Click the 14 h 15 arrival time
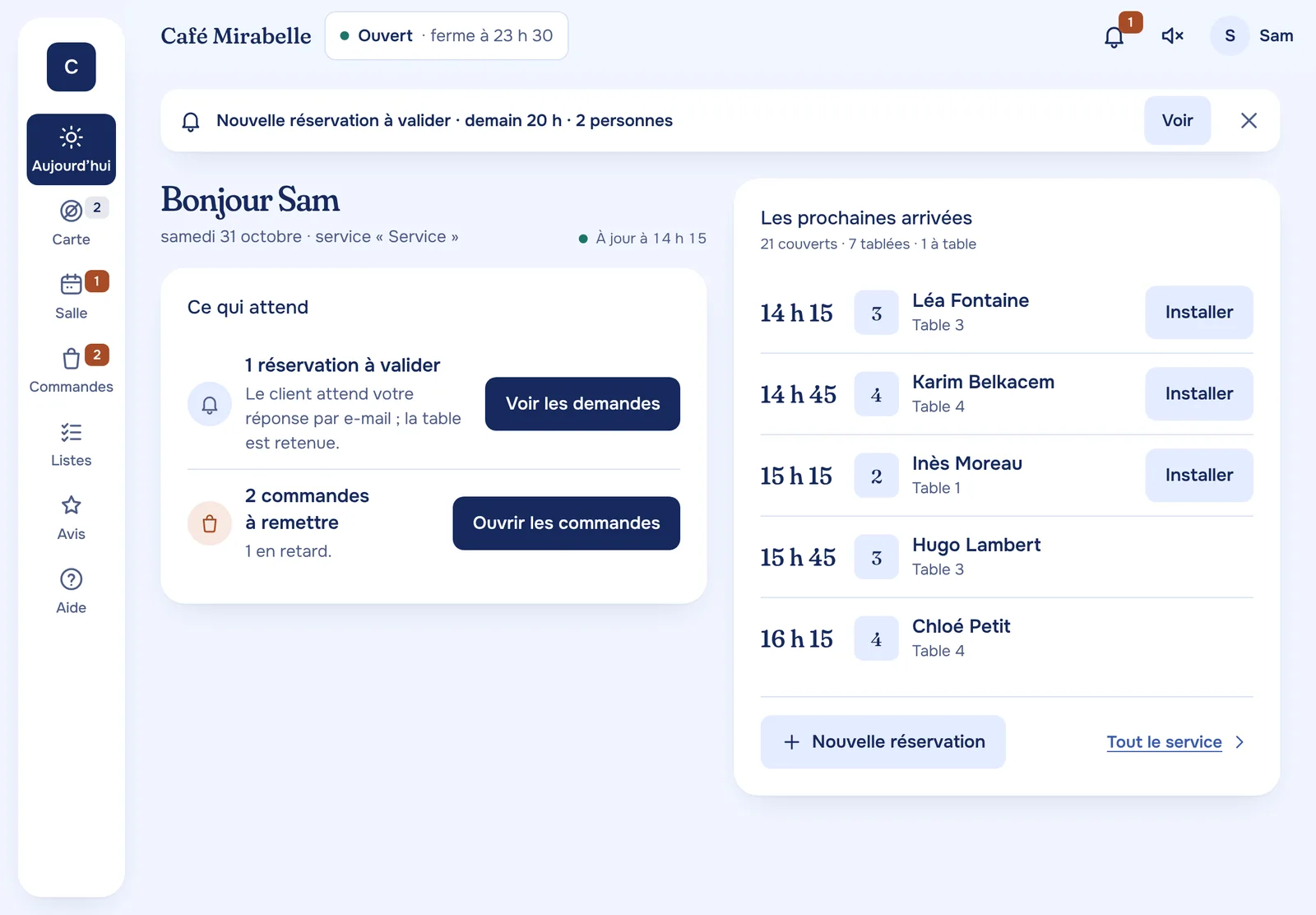This screenshot has height=915, width=1316. tap(796, 313)
